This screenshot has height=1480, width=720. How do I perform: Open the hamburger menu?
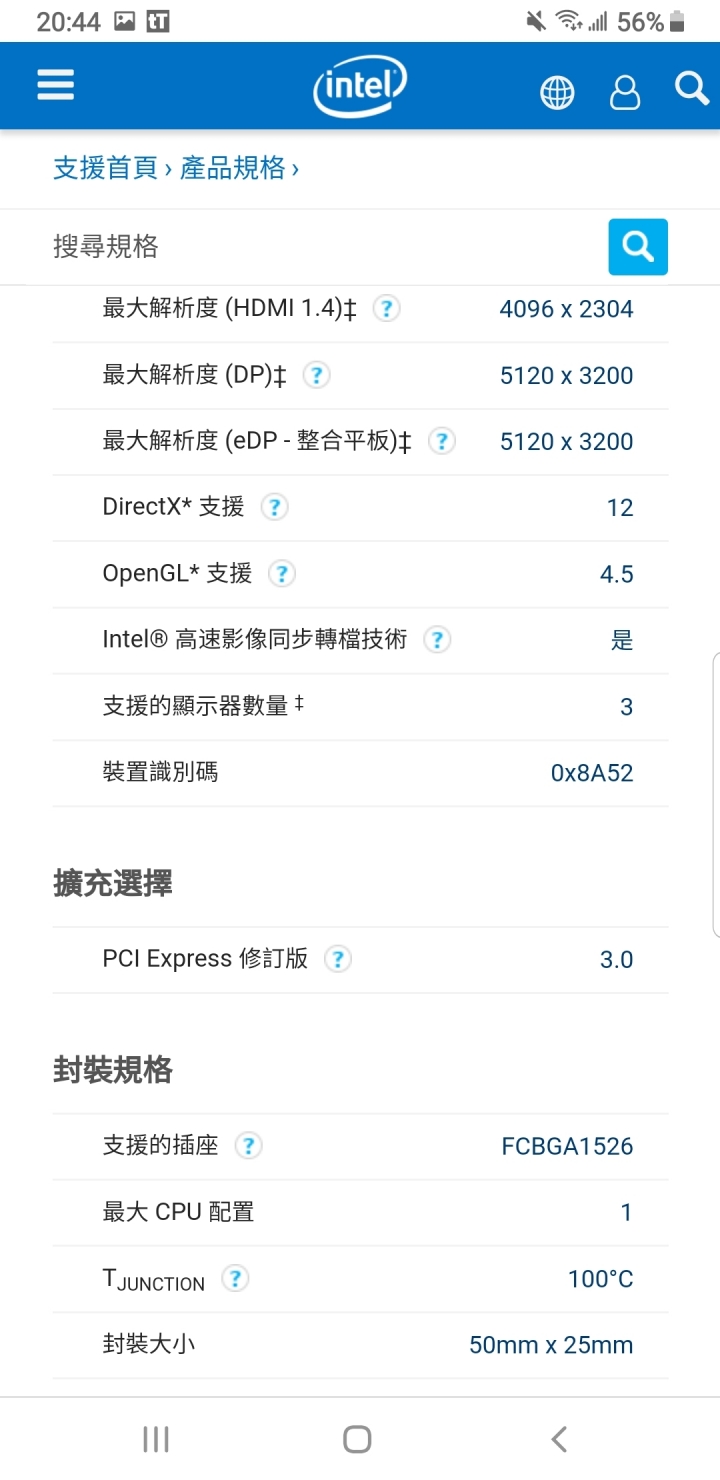56,85
